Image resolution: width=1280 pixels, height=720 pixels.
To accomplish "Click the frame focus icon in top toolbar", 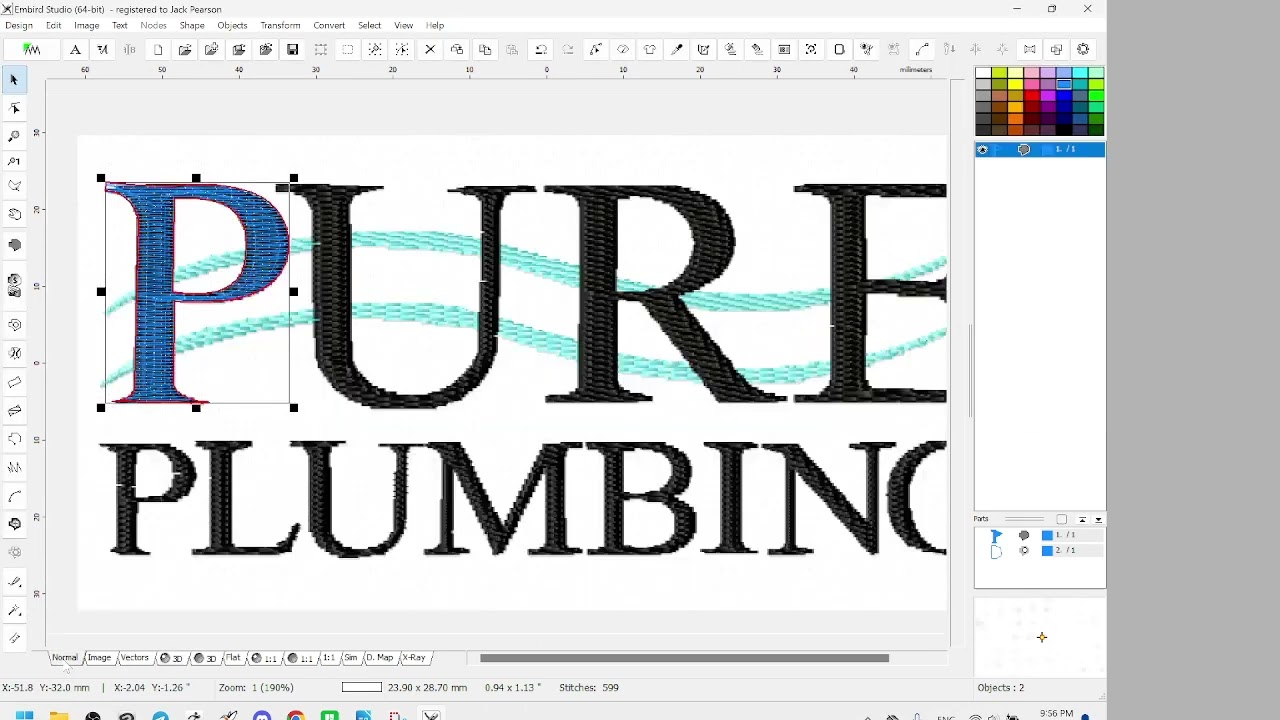I will (x=811, y=49).
